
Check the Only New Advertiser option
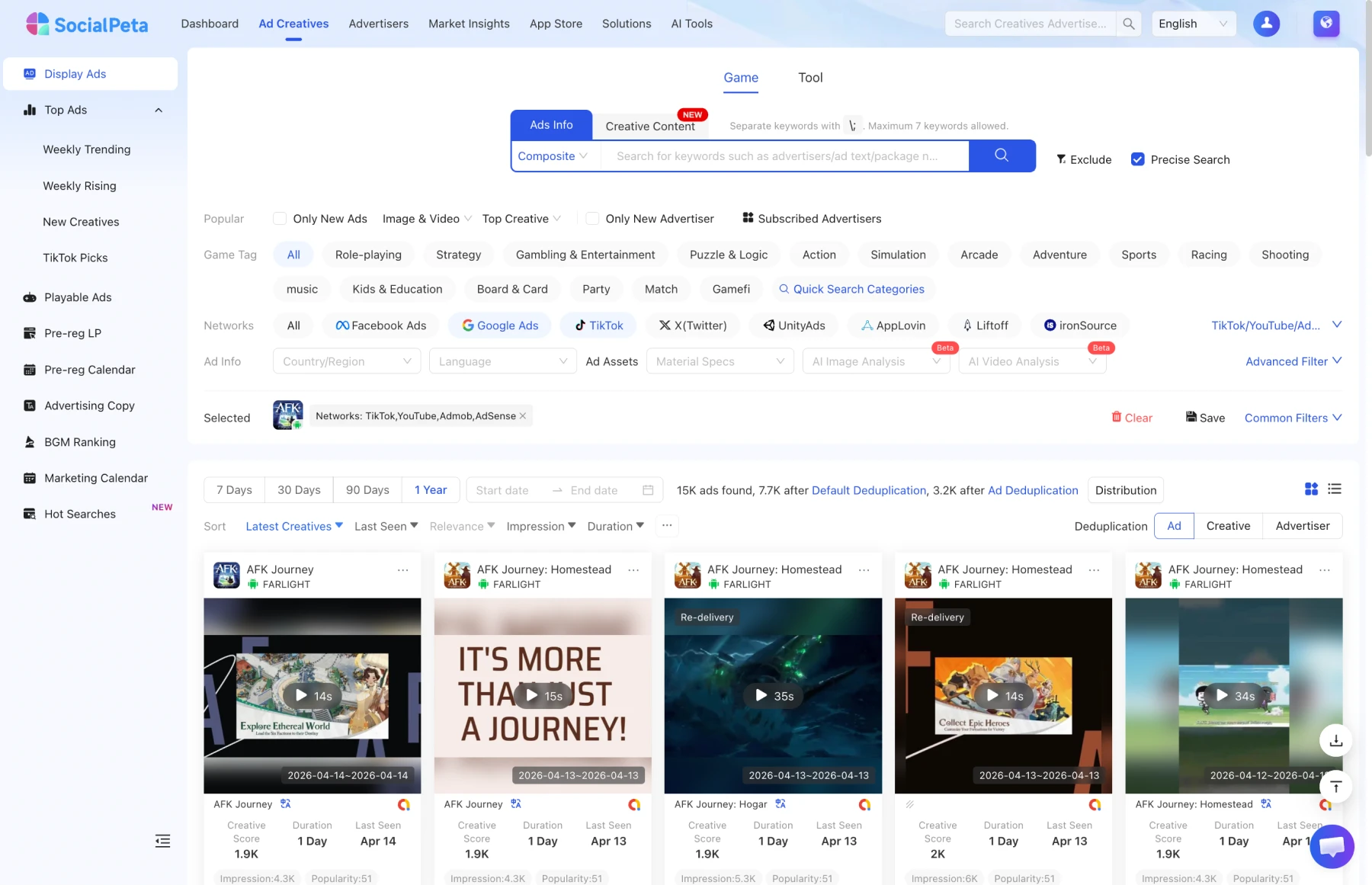coord(592,218)
